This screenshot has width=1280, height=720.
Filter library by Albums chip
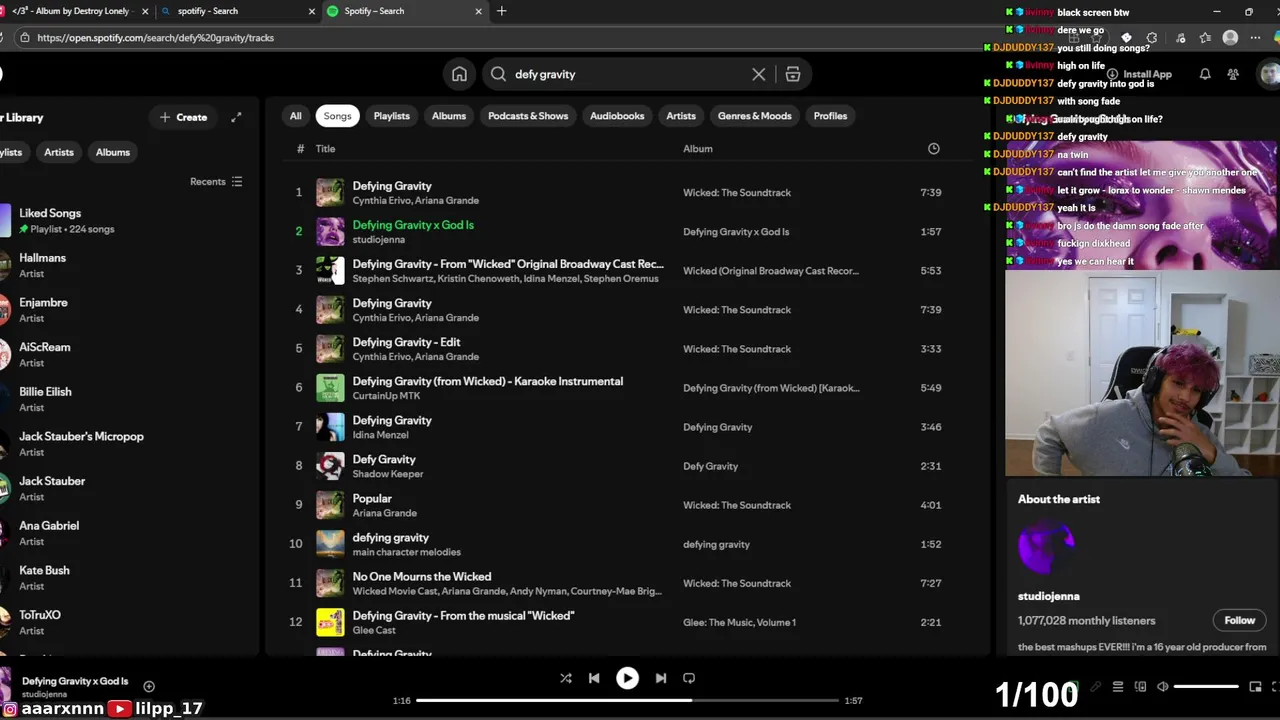pos(112,152)
